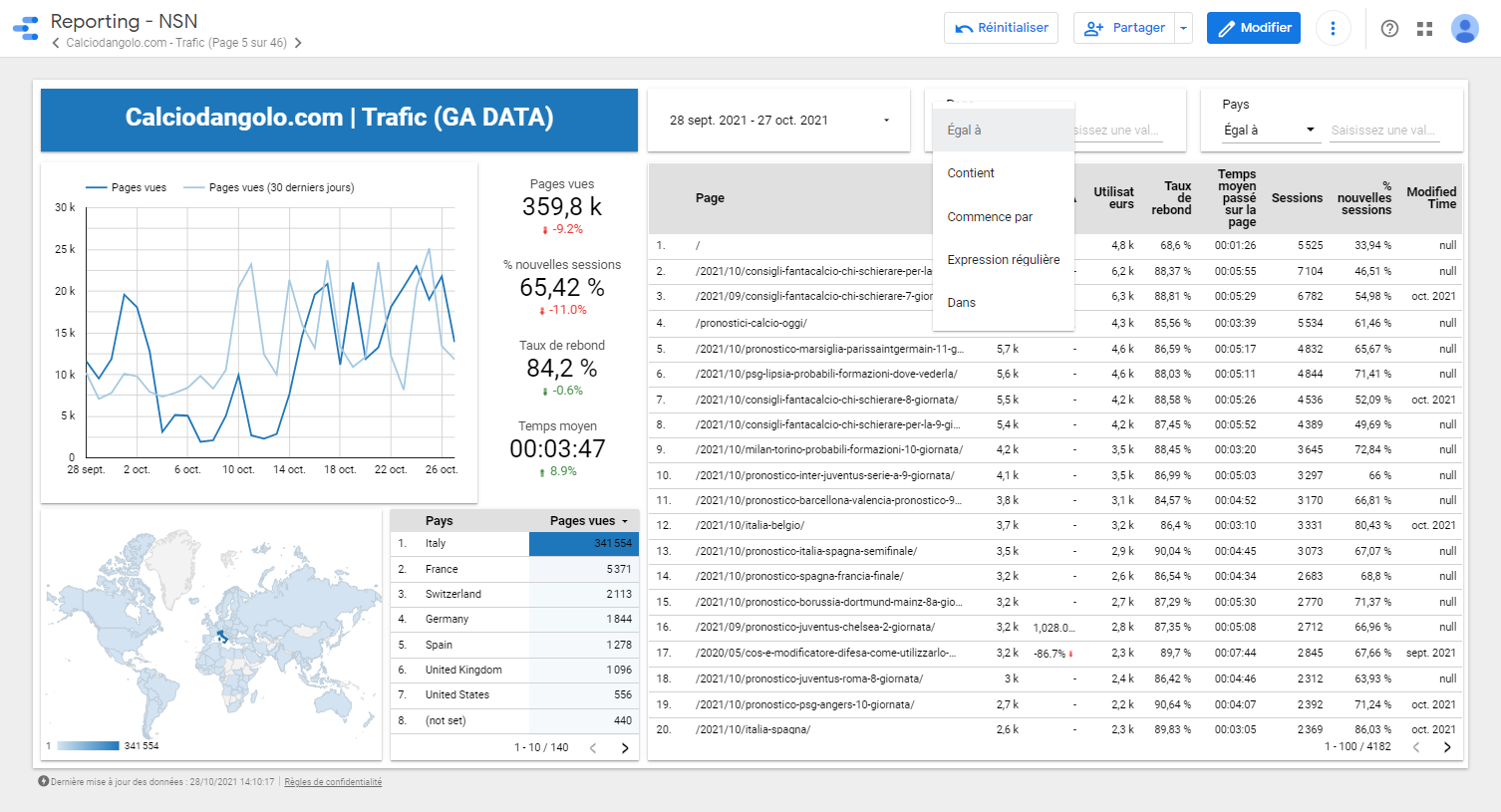1501x812 pixels.
Task: Select 'Expression régulière' filter option
Action: pyautogui.click(x=1003, y=260)
